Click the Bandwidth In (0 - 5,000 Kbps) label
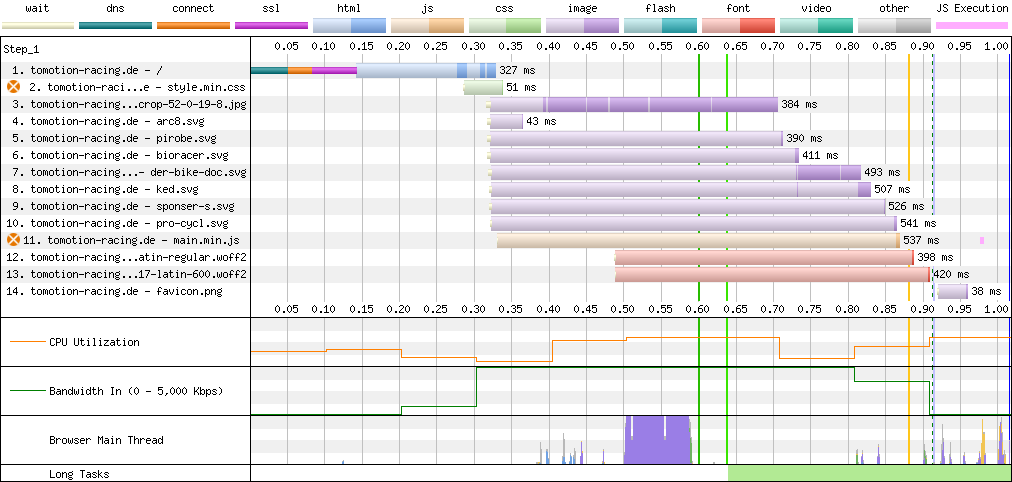 135,391
